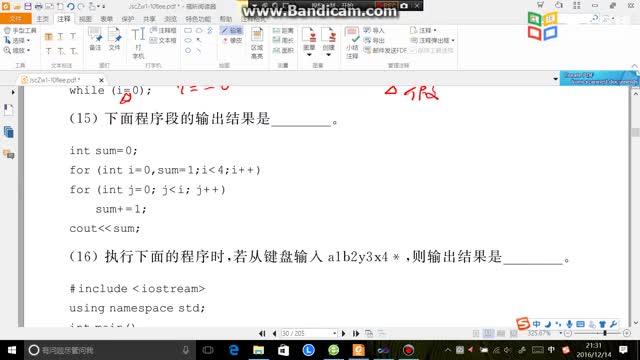Select the 距离 distance measure tool

pos(283,31)
